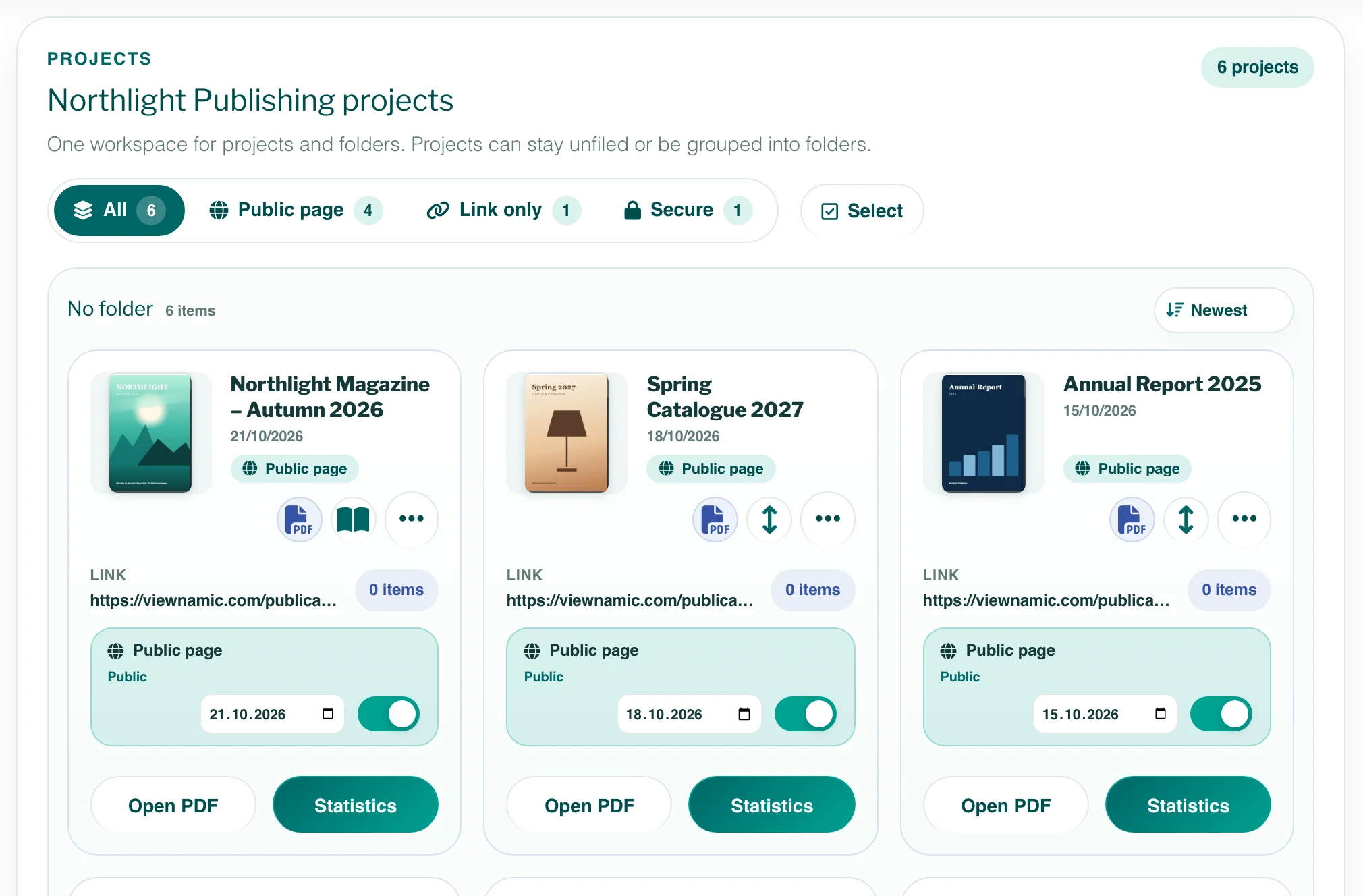Download PDF icon for Northlight Magazine card

coord(299,519)
